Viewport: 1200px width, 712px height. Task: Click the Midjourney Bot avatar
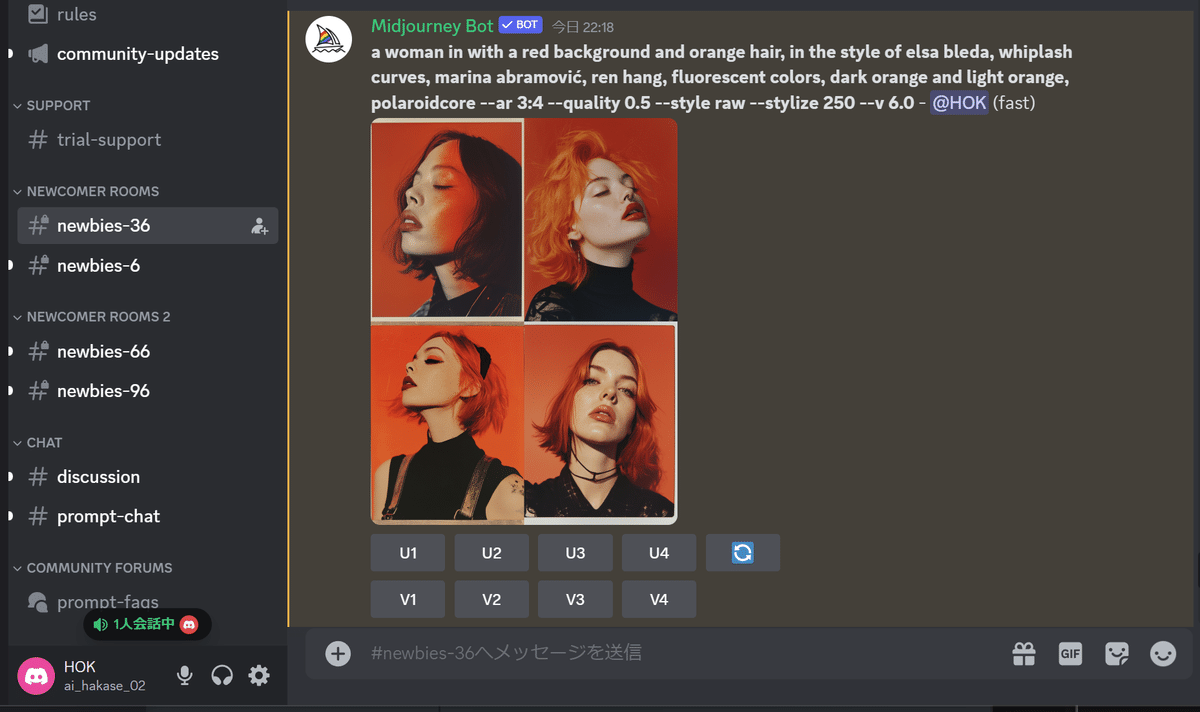(x=328, y=39)
